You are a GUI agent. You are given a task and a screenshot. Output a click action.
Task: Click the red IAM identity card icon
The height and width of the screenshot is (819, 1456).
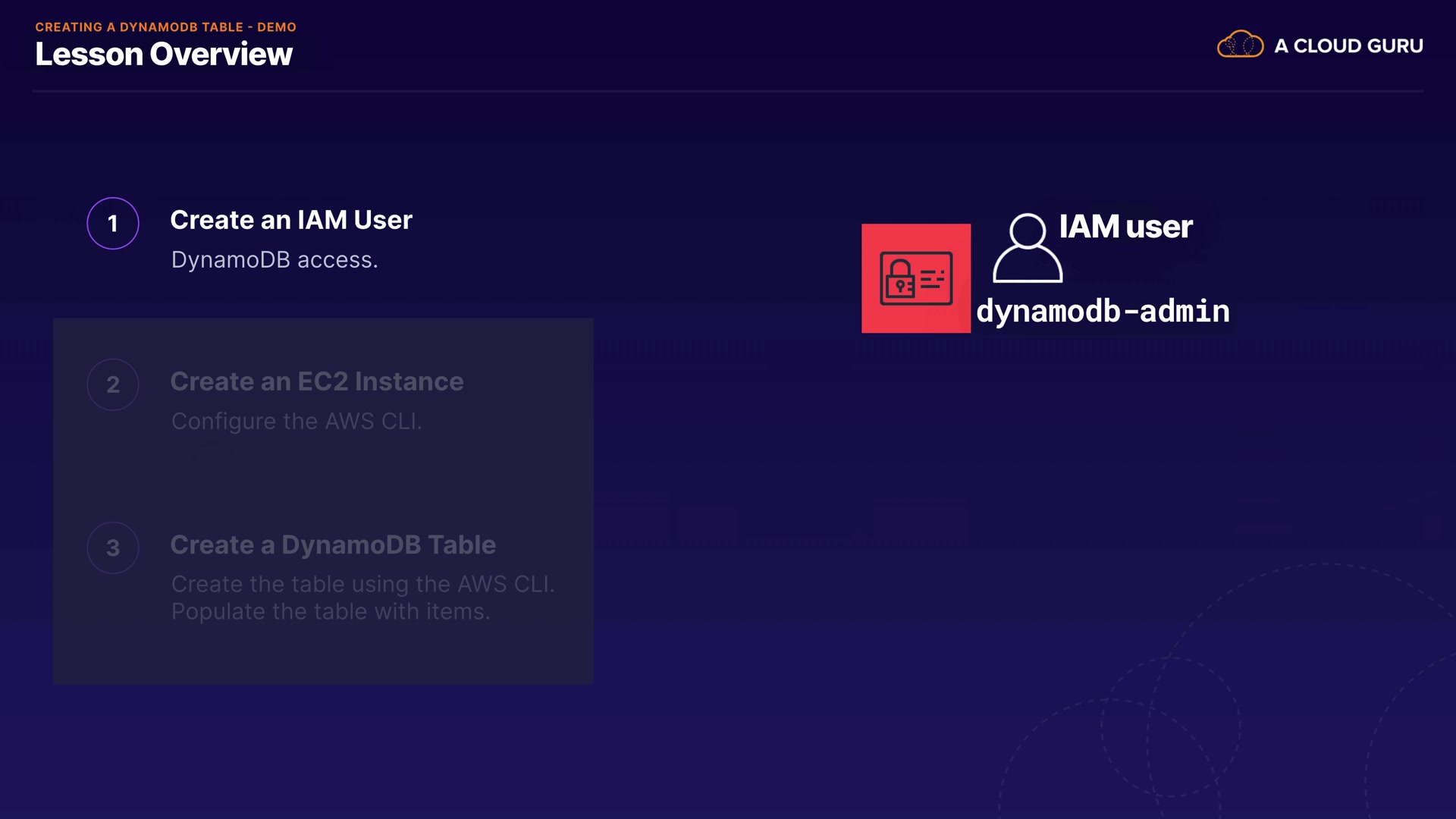[x=915, y=278]
